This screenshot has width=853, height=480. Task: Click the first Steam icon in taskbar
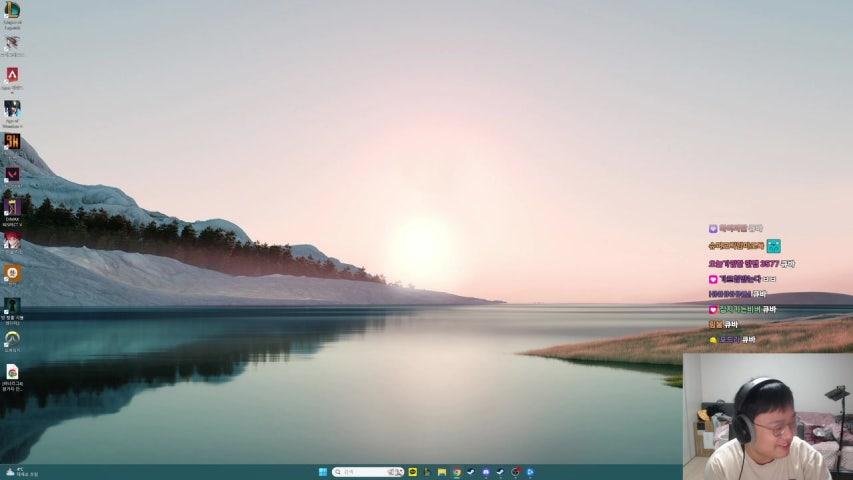tap(471, 472)
